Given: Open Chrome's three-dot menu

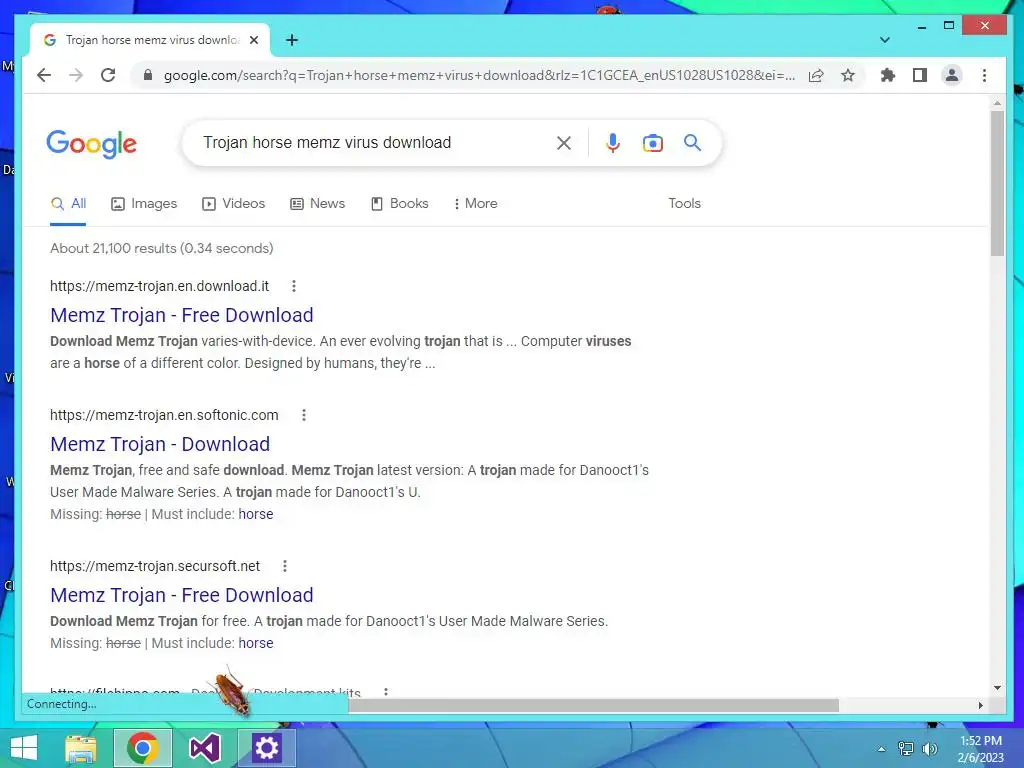Looking at the screenshot, I should [984, 75].
